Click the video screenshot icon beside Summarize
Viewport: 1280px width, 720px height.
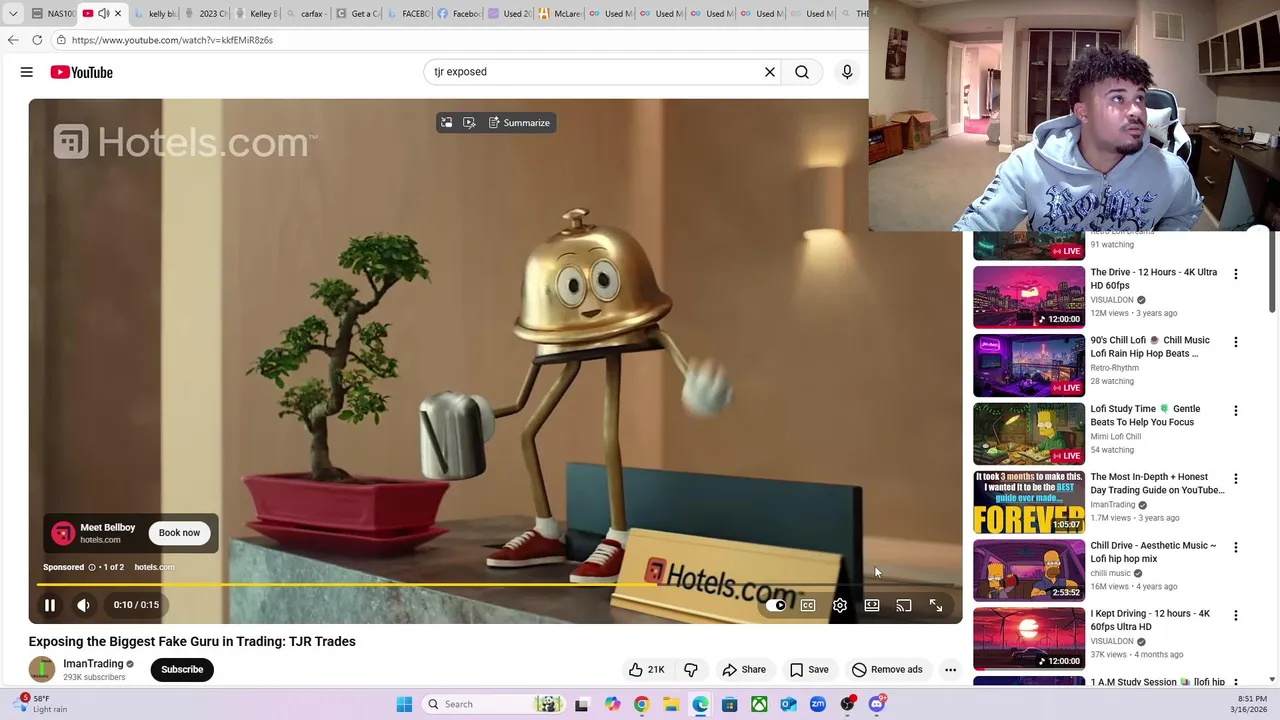[469, 123]
